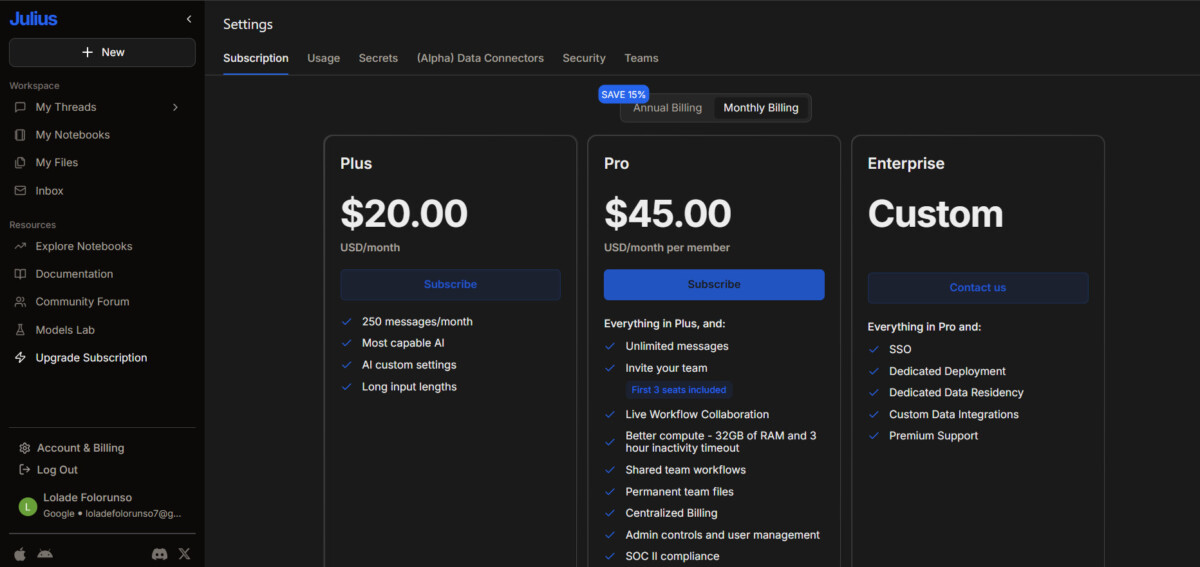The height and width of the screenshot is (567, 1200).
Task: Click Contact us for Enterprise
Action: (x=978, y=287)
